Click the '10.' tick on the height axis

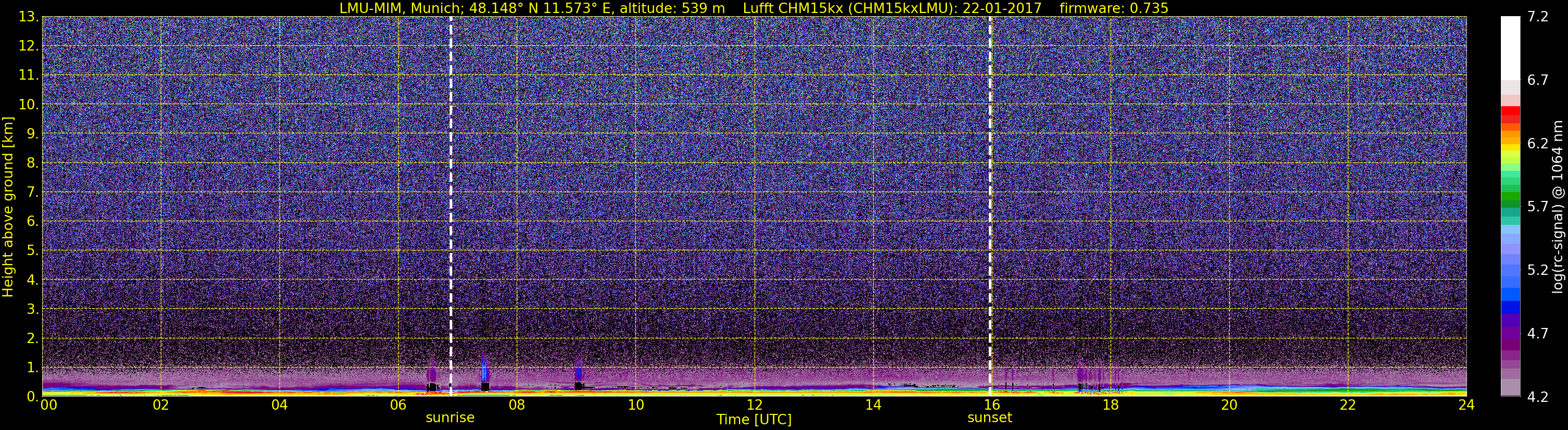click(x=29, y=105)
